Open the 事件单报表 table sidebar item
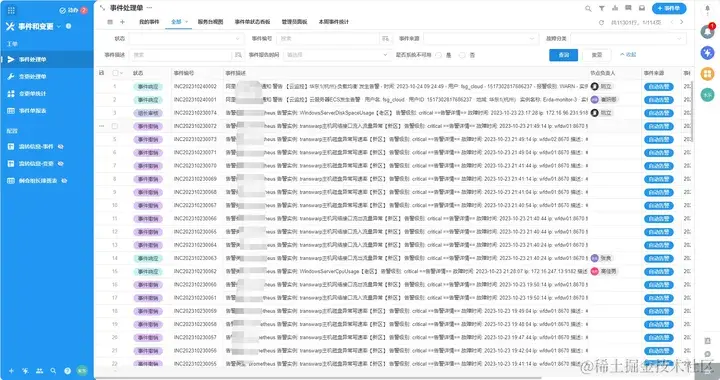Image resolution: width=720 pixels, height=380 pixels. pyautogui.click(x=47, y=111)
